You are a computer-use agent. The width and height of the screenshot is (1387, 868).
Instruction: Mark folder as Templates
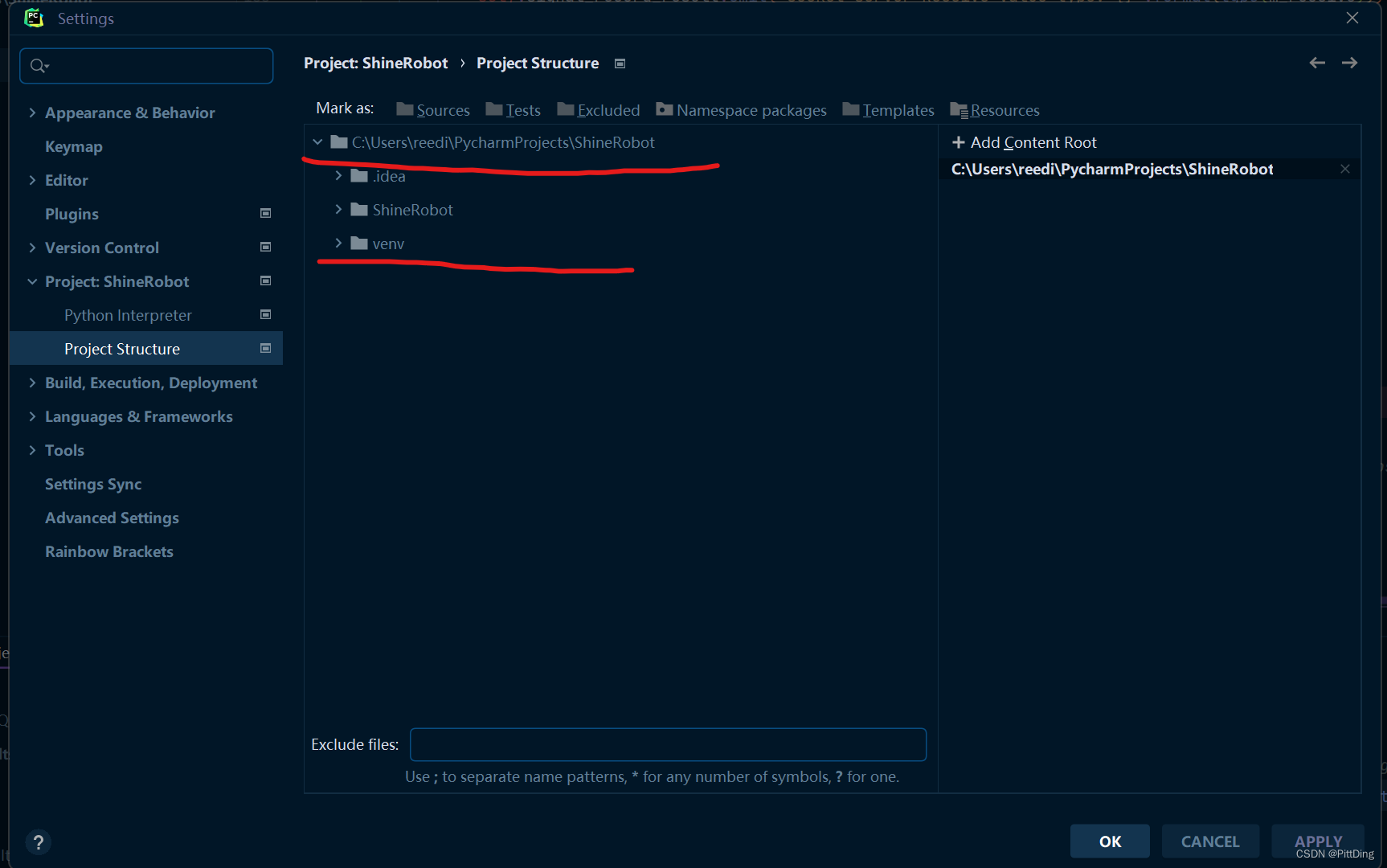coord(889,110)
